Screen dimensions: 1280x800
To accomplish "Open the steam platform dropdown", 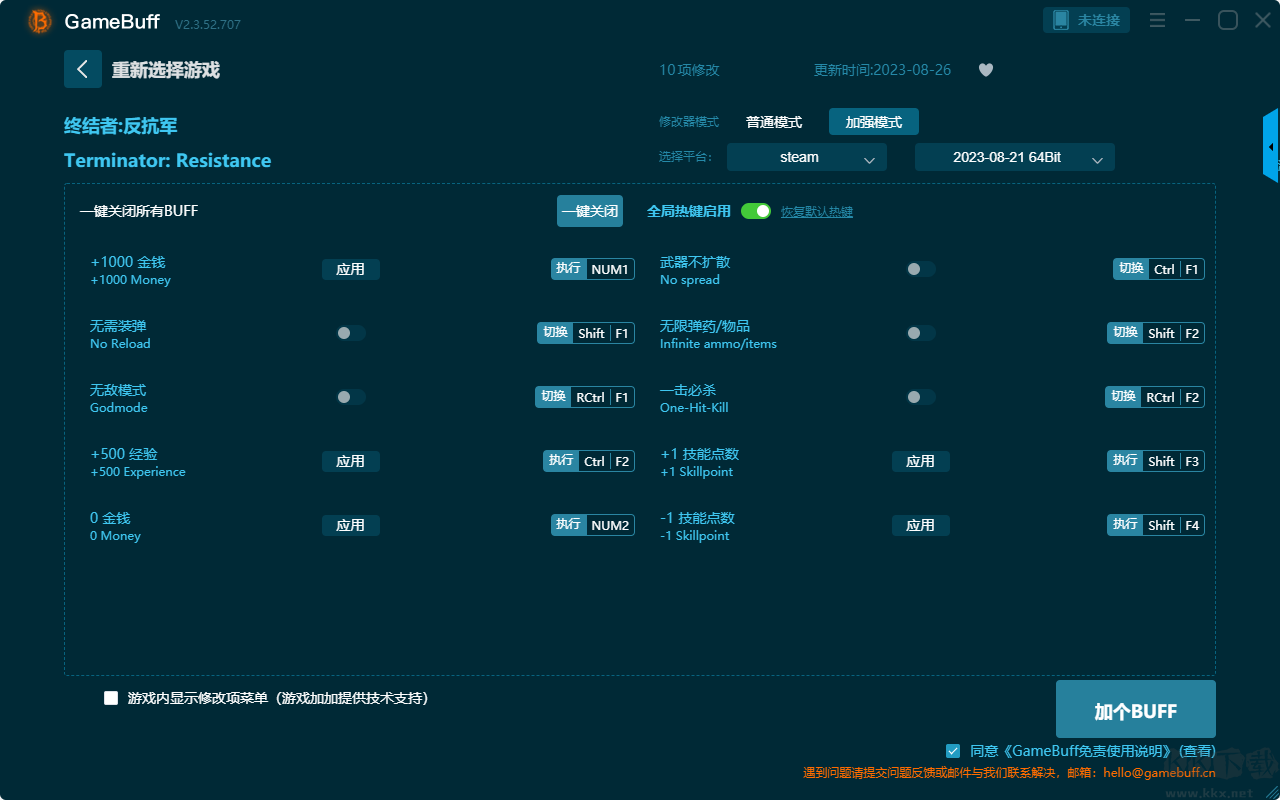I will click(807, 157).
